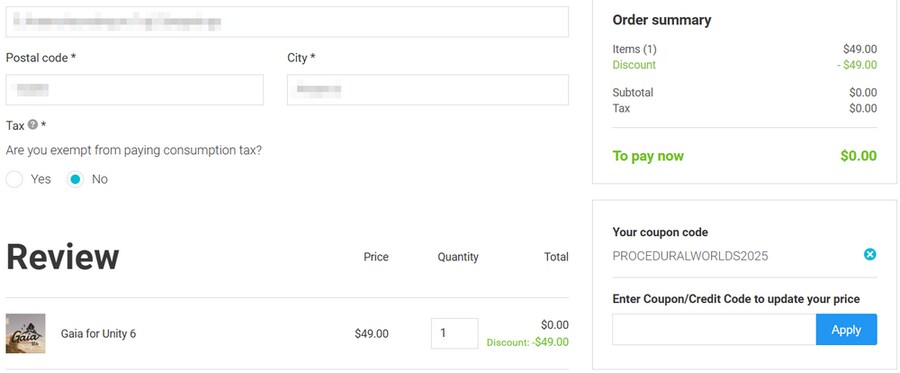Click the Tax help question mark icon

[33, 124]
